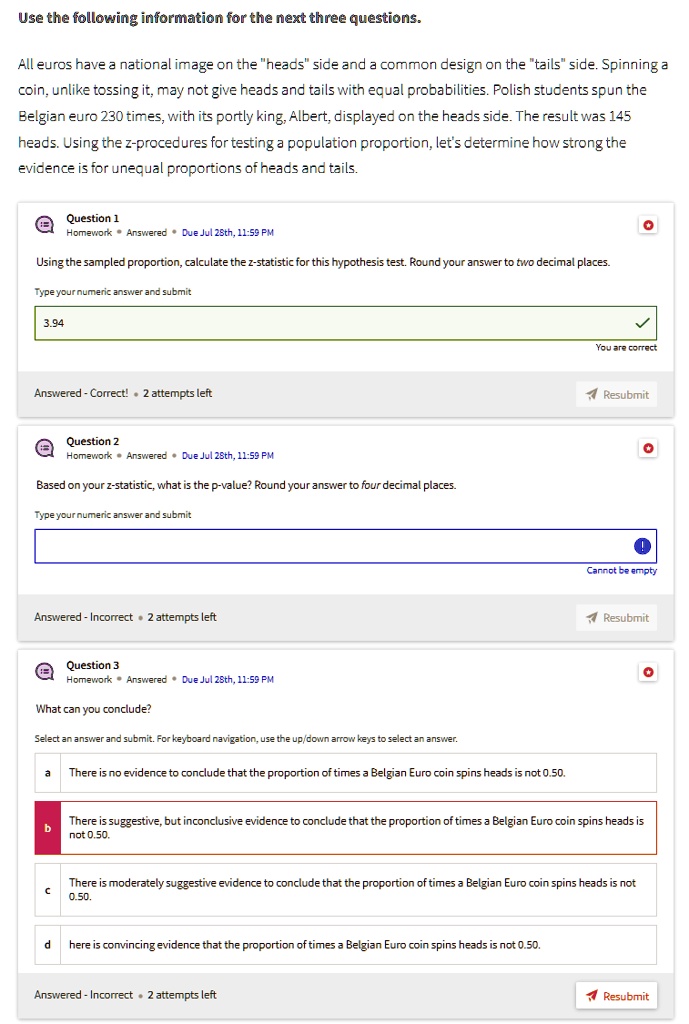Click Question 3 chat bubble icon
The height and width of the screenshot is (1024, 689).
click(45, 672)
